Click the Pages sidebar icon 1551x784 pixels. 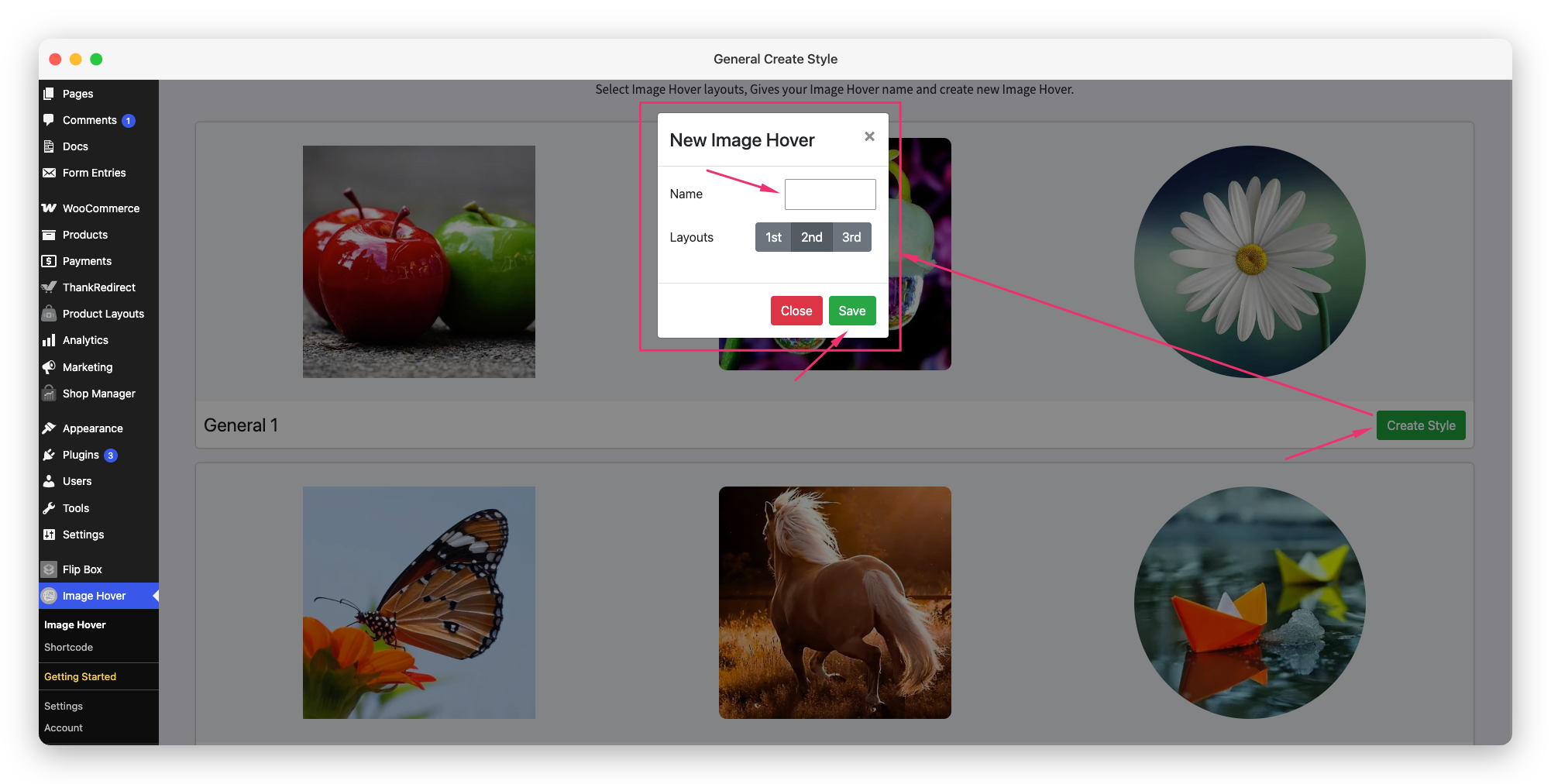49,94
